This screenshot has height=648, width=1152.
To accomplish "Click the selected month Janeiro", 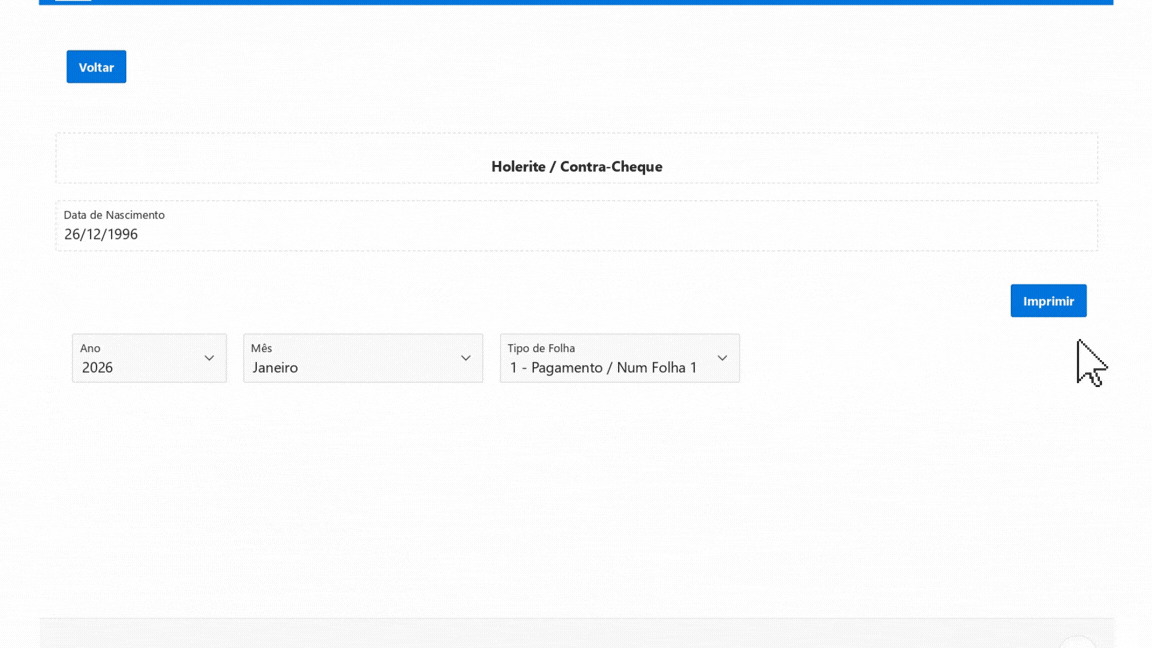I will pos(275,367).
